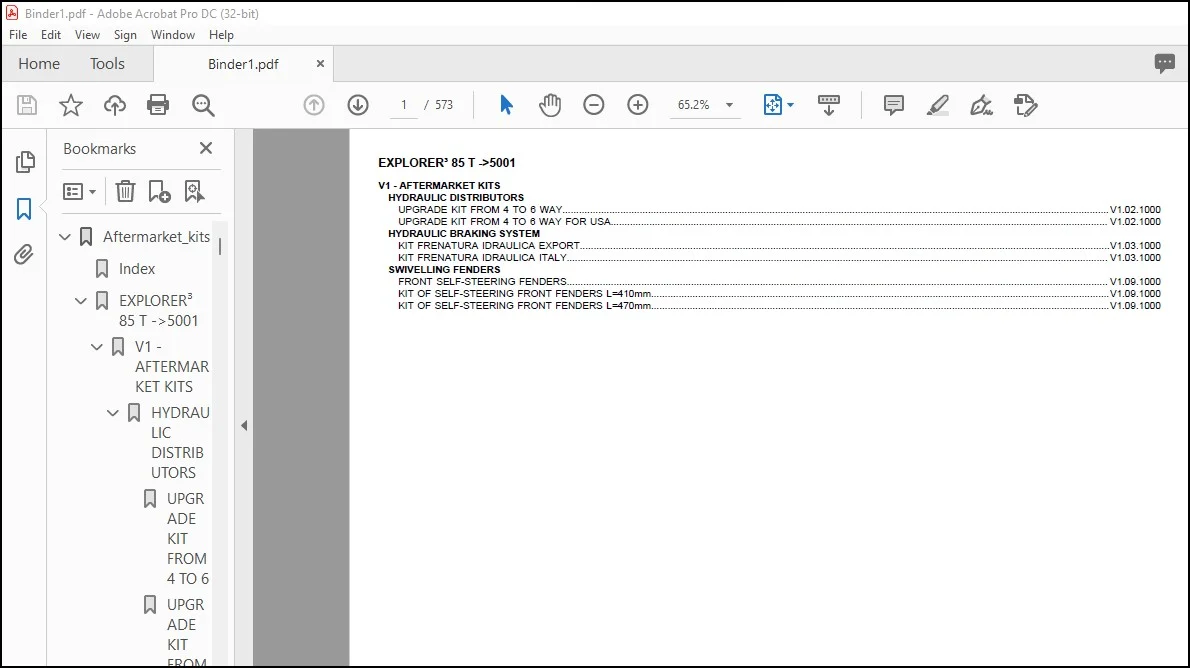Select the Index bookmark
The image size is (1190, 668).
point(137,269)
